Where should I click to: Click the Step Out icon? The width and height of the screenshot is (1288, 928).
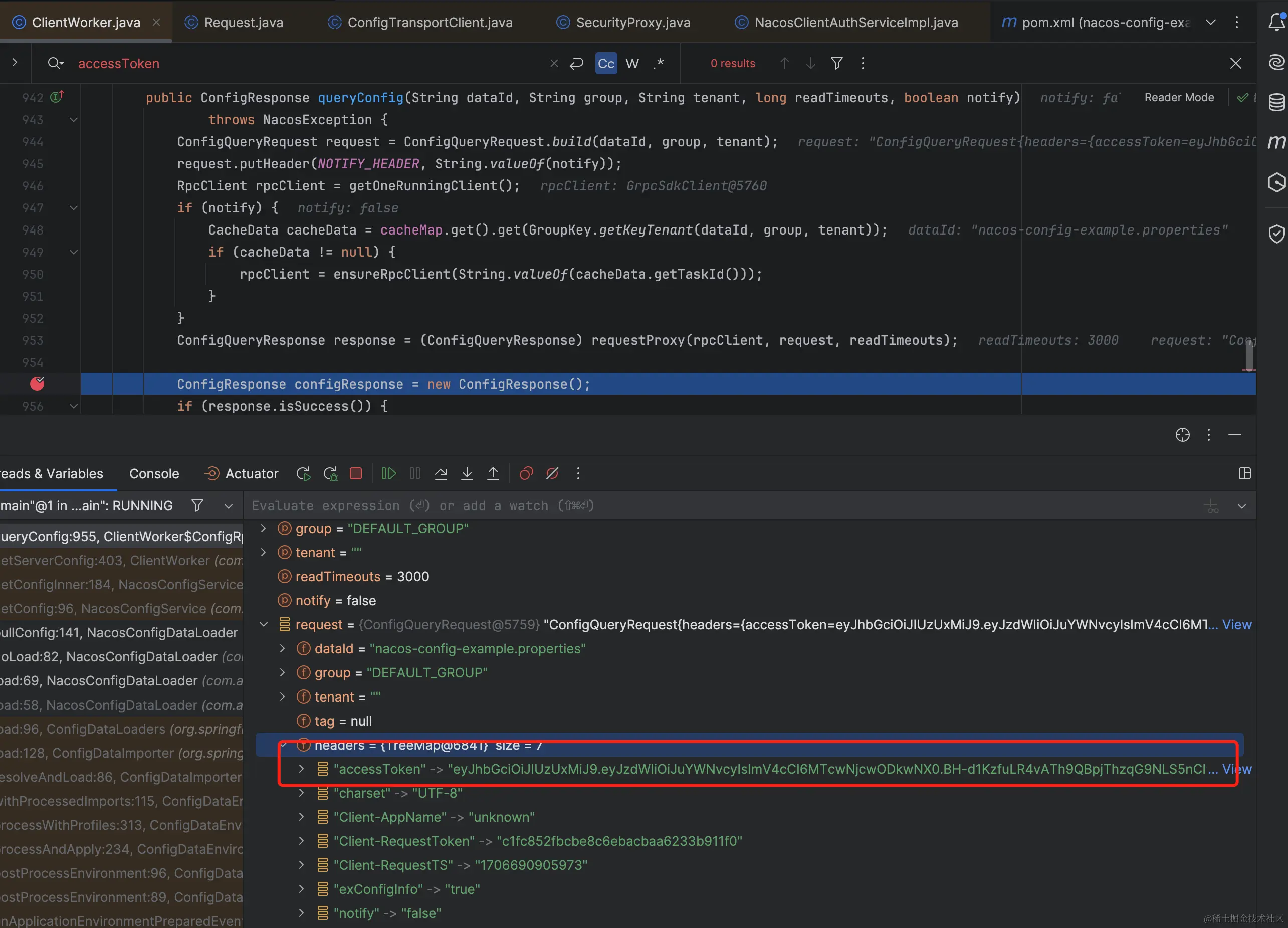[x=493, y=473]
